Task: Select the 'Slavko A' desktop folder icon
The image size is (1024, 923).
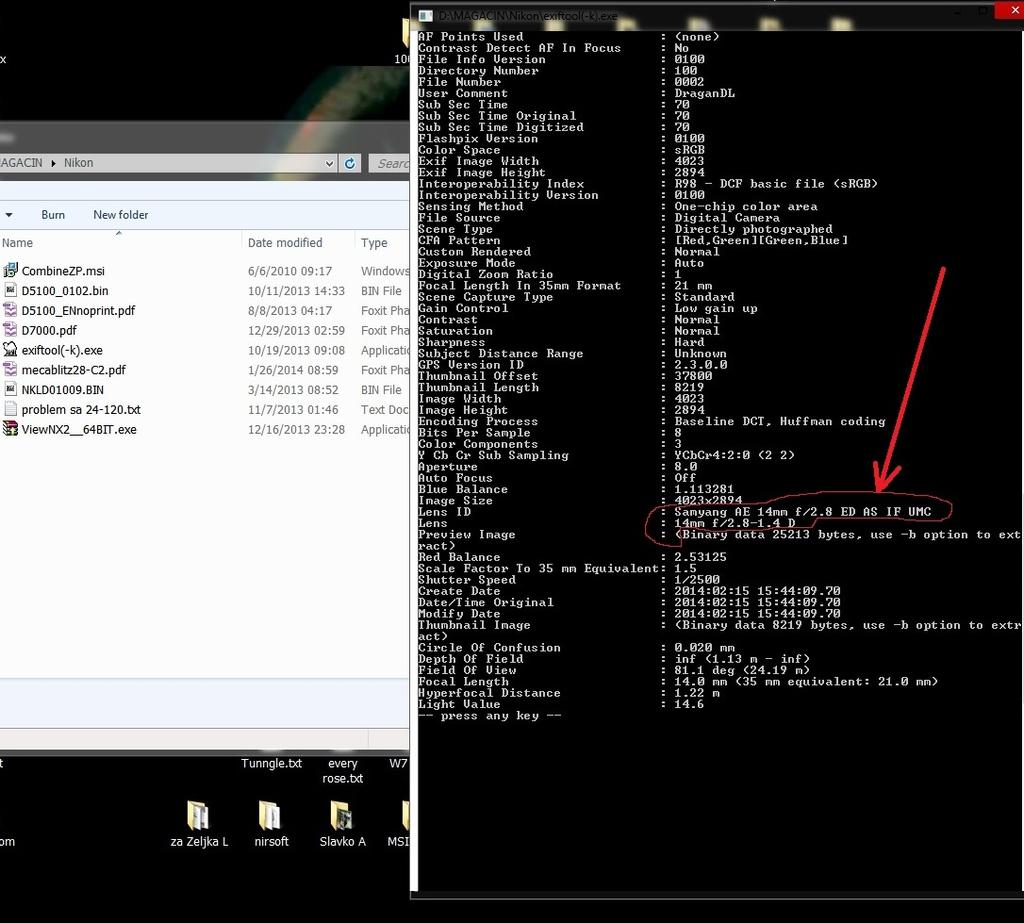Action: point(342,815)
